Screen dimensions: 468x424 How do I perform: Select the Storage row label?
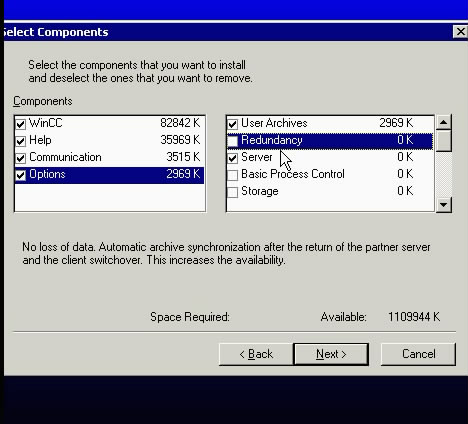(260, 191)
